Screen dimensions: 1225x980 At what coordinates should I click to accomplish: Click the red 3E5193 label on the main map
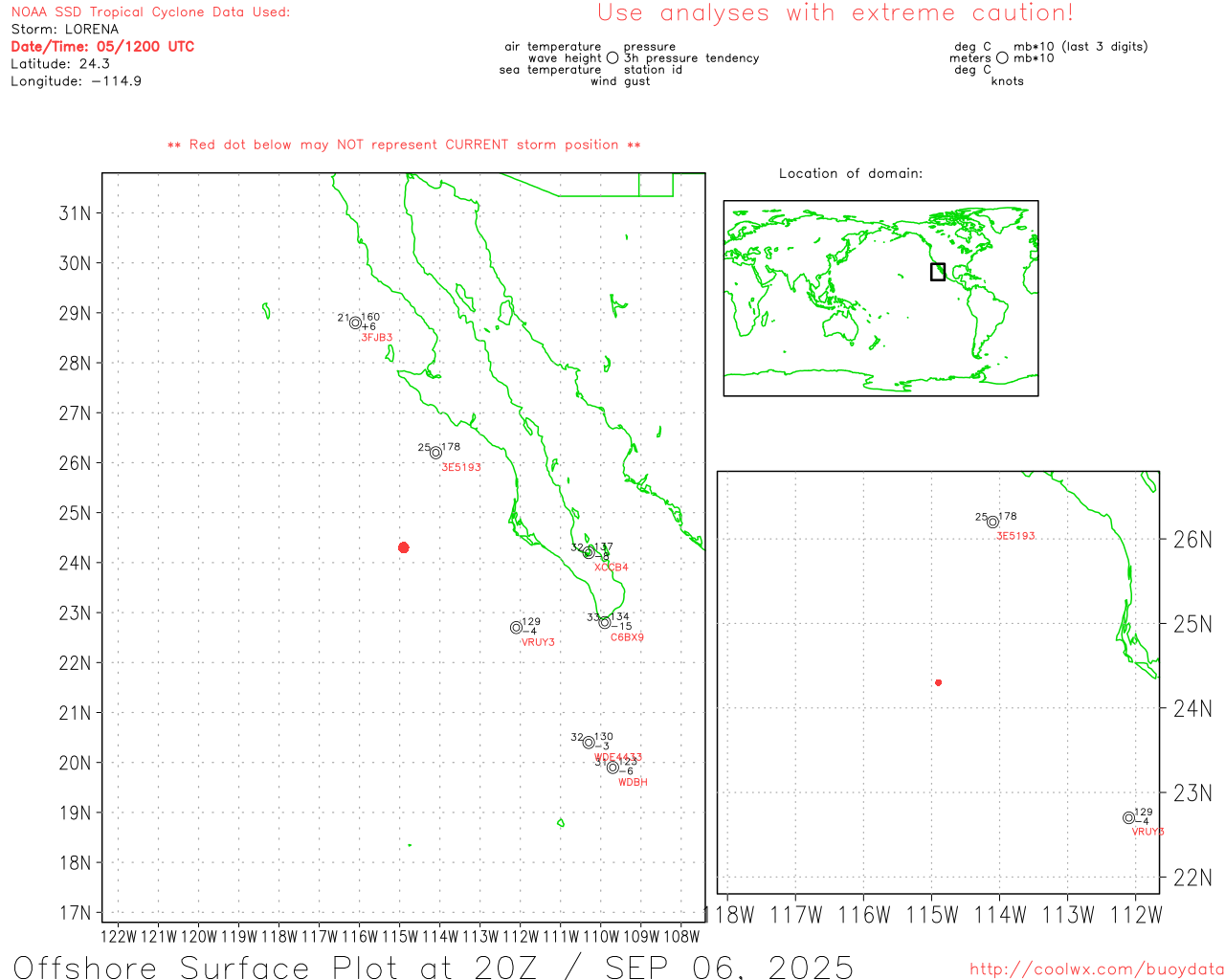point(461,467)
